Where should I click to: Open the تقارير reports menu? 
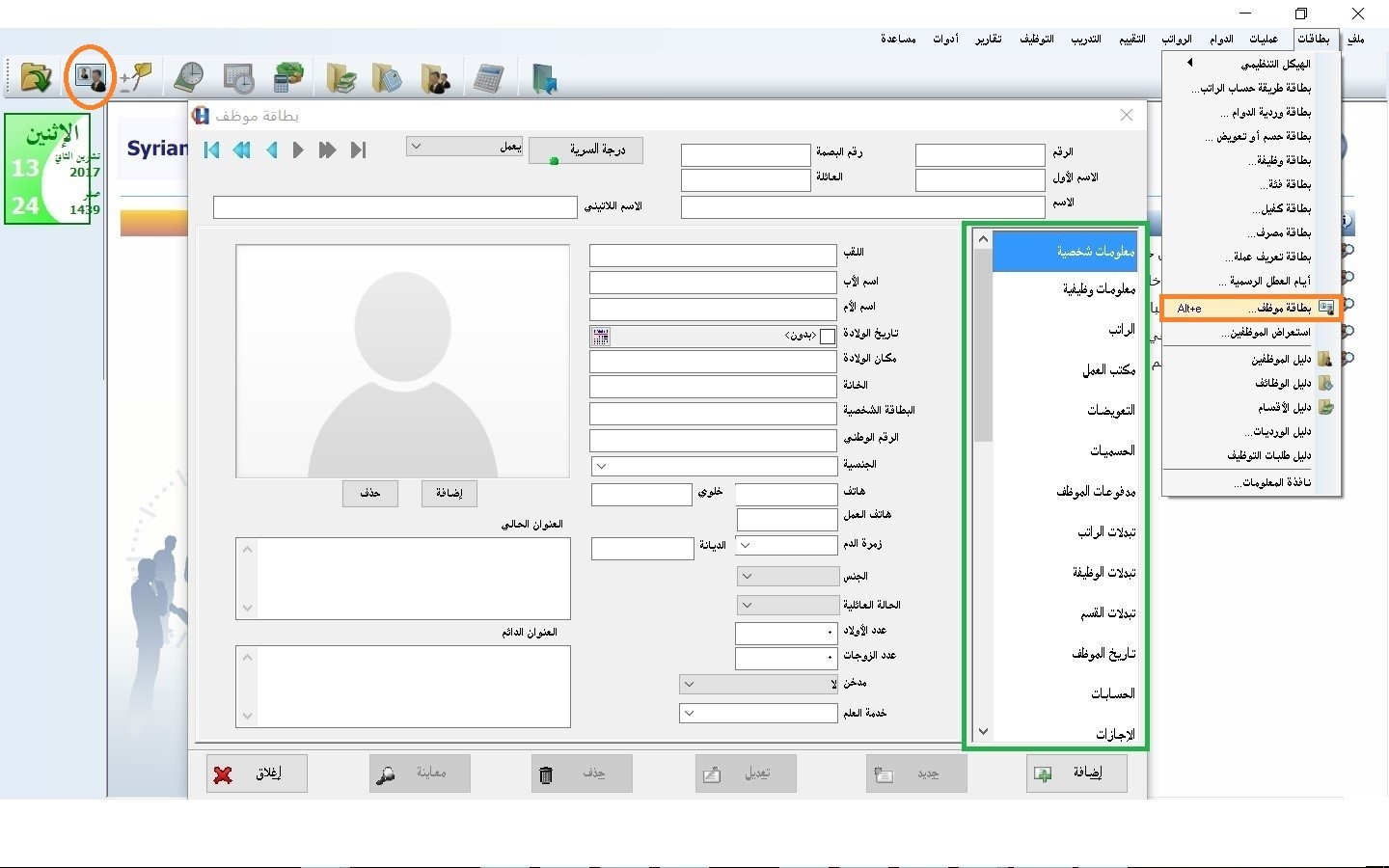coord(988,39)
